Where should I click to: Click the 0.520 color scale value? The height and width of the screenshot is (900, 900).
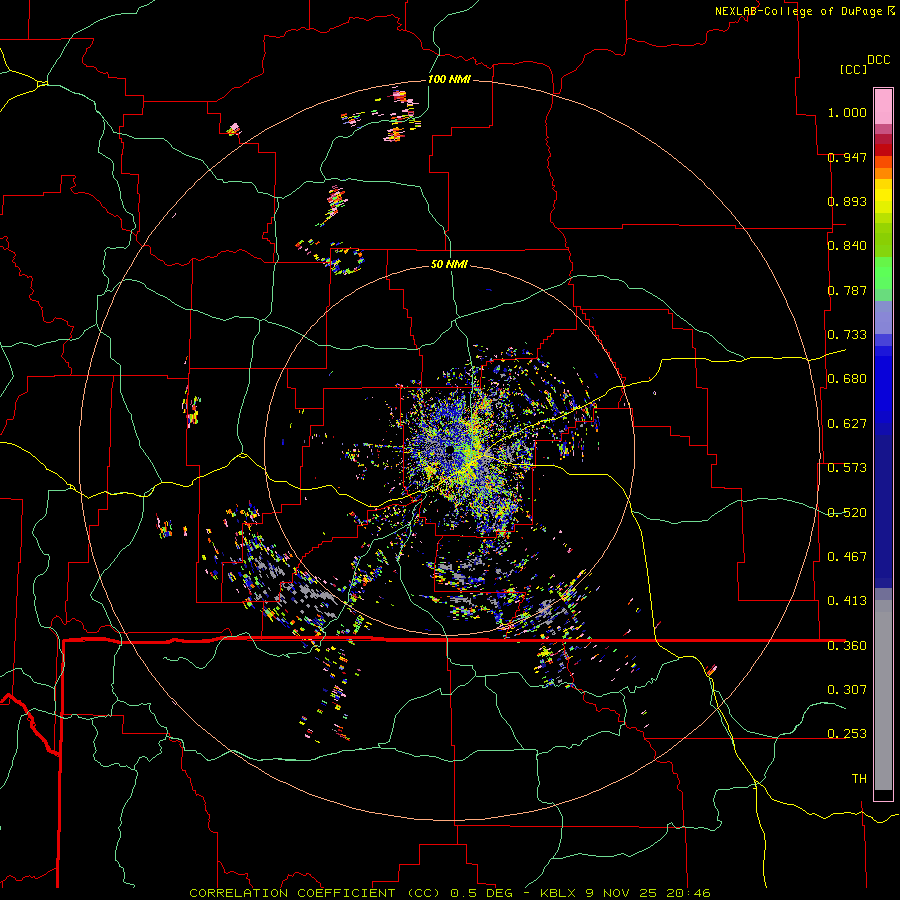click(x=847, y=513)
